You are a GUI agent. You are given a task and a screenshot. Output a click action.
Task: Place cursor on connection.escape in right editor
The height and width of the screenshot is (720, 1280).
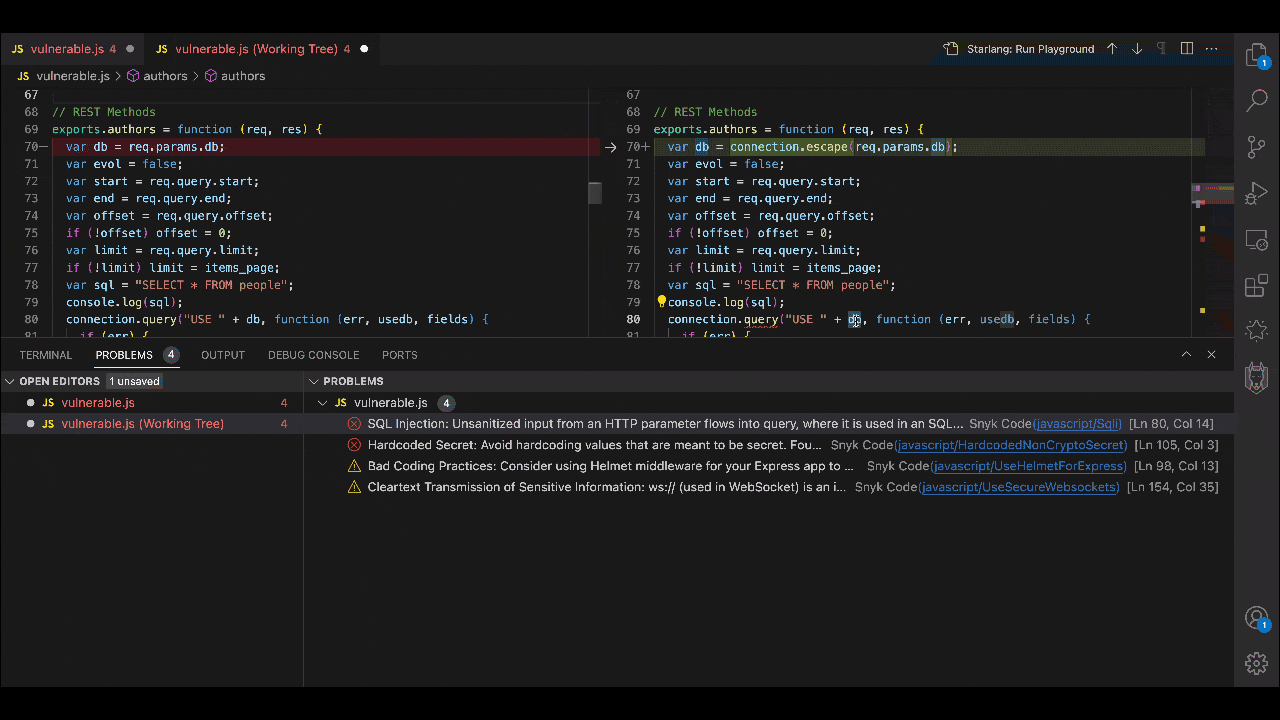[x=789, y=147]
